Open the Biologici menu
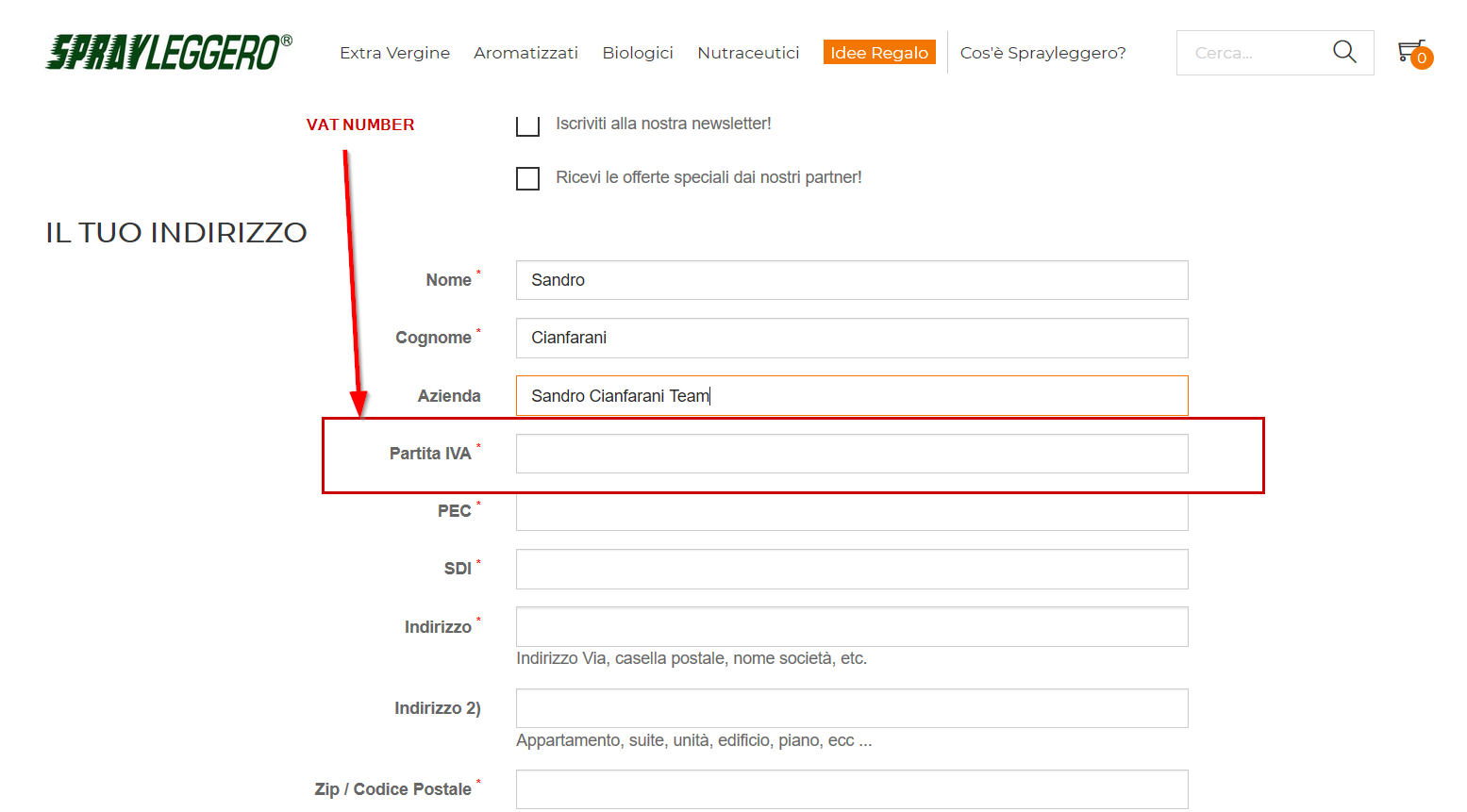Screen dimensions: 1467x812 coord(638,53)
